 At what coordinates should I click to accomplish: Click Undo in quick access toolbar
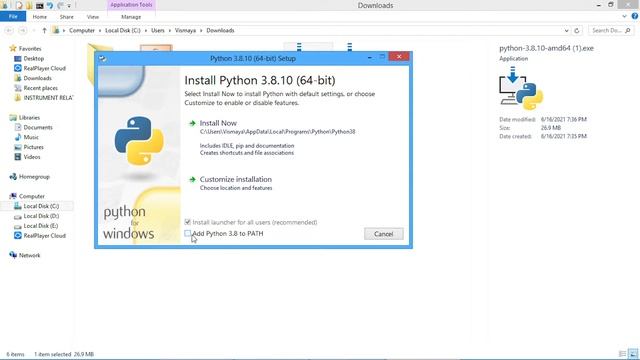click(x=50, y=5)
